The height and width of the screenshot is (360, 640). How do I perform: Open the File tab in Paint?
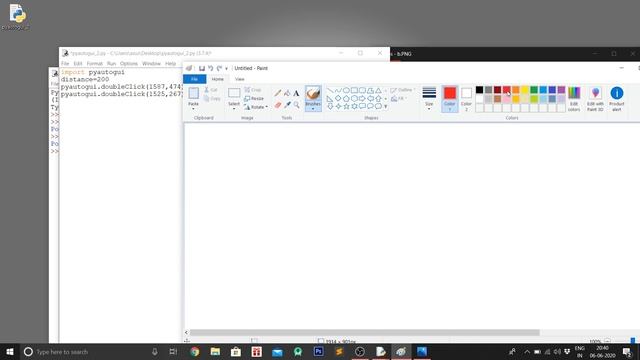pyautogui.click(x=195, y=79)
